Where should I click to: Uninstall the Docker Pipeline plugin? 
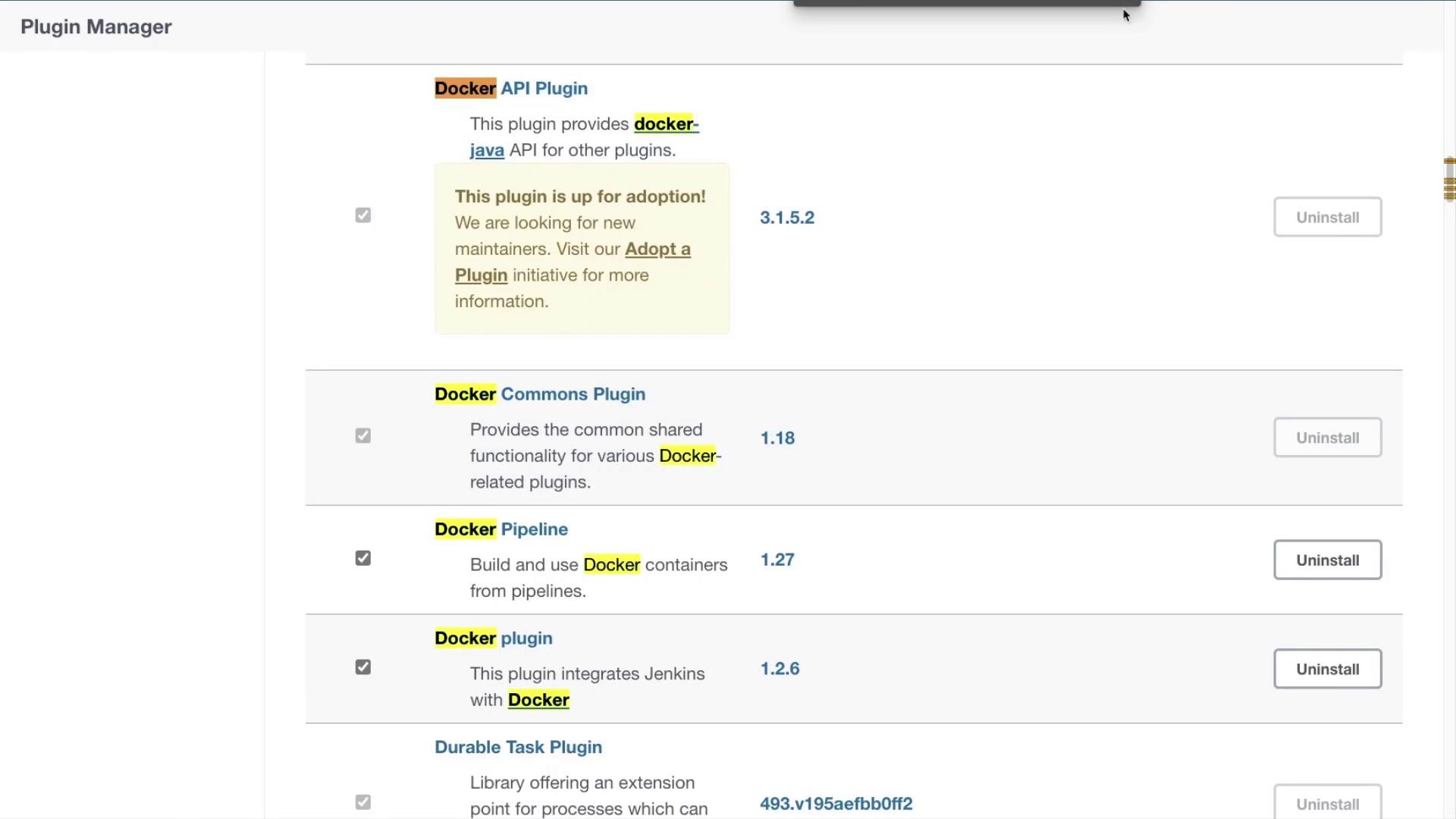(x=1327, y=560)
